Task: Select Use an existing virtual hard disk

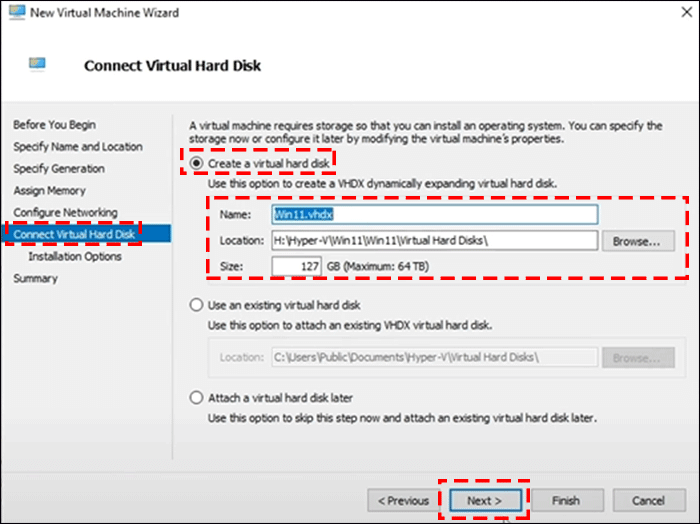Action: [x=197, y=305]
